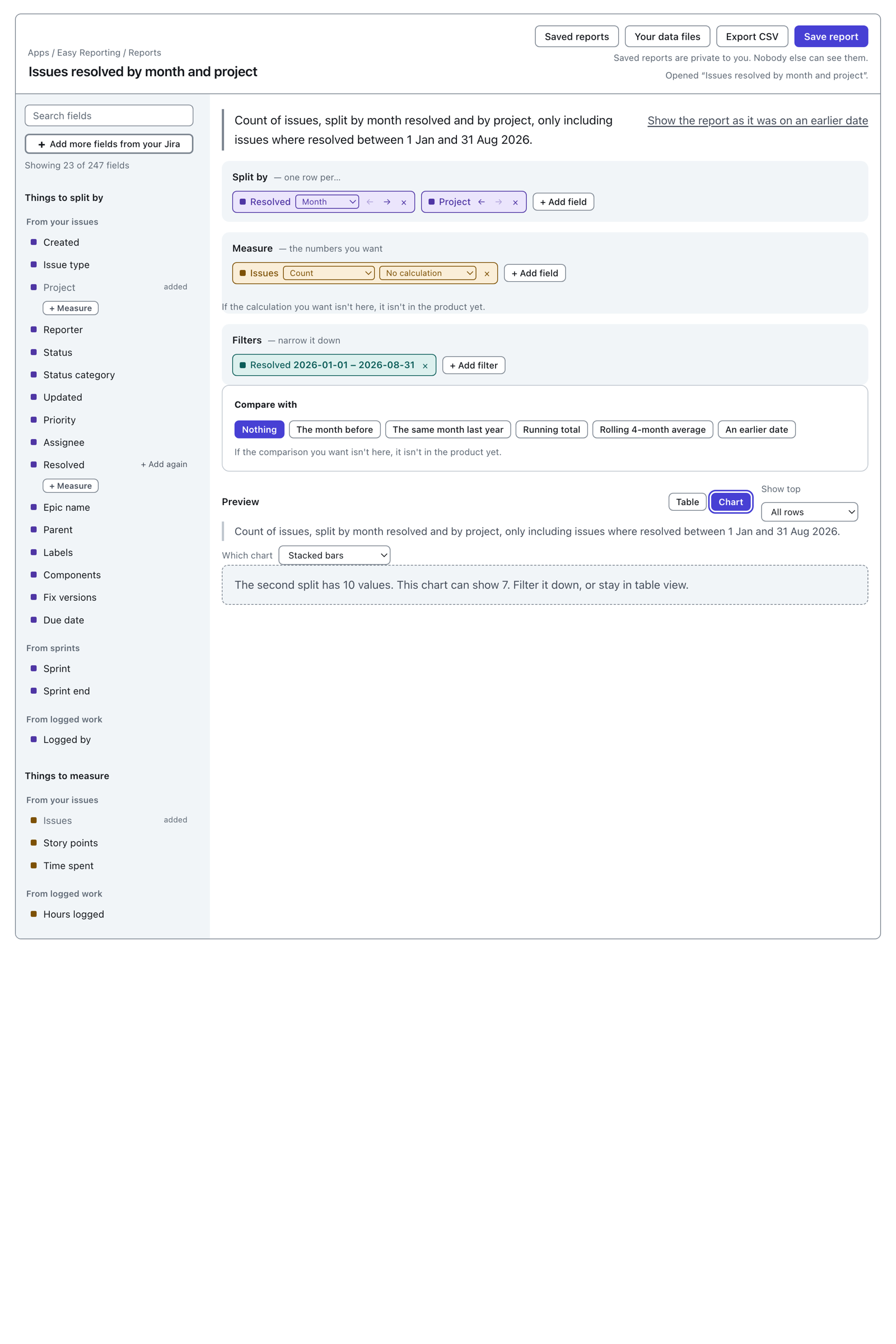The image size is (896, 1344).
Task: Click Save report button
Action: [x=830, y=36]
